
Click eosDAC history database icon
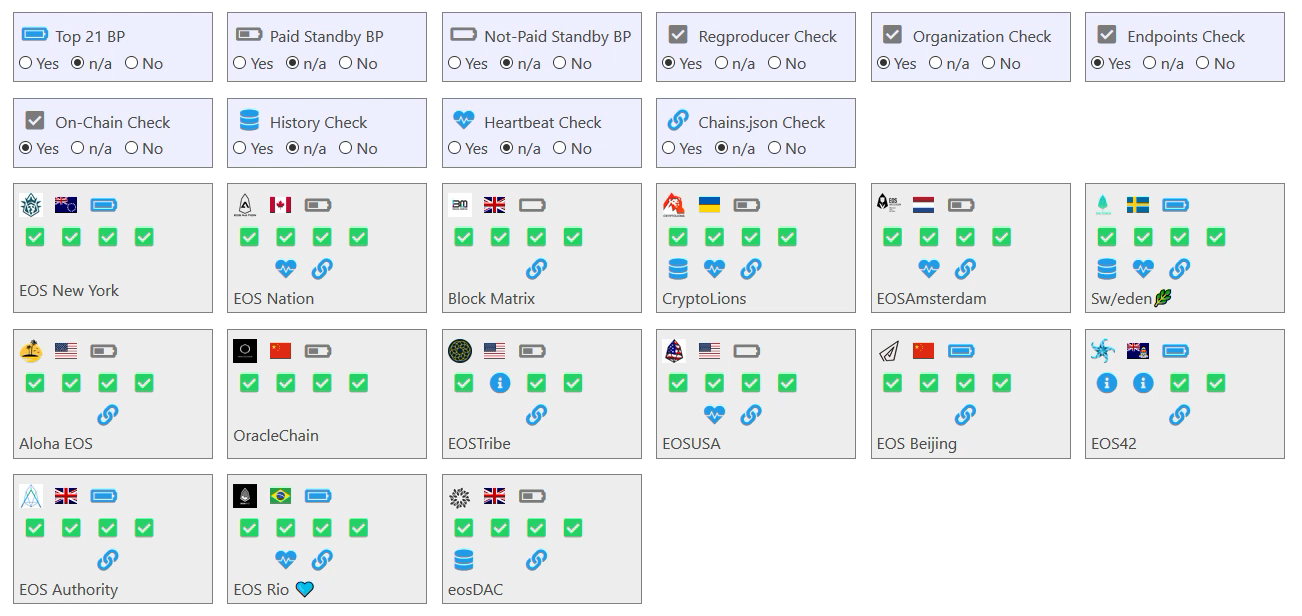click(464, 560)
